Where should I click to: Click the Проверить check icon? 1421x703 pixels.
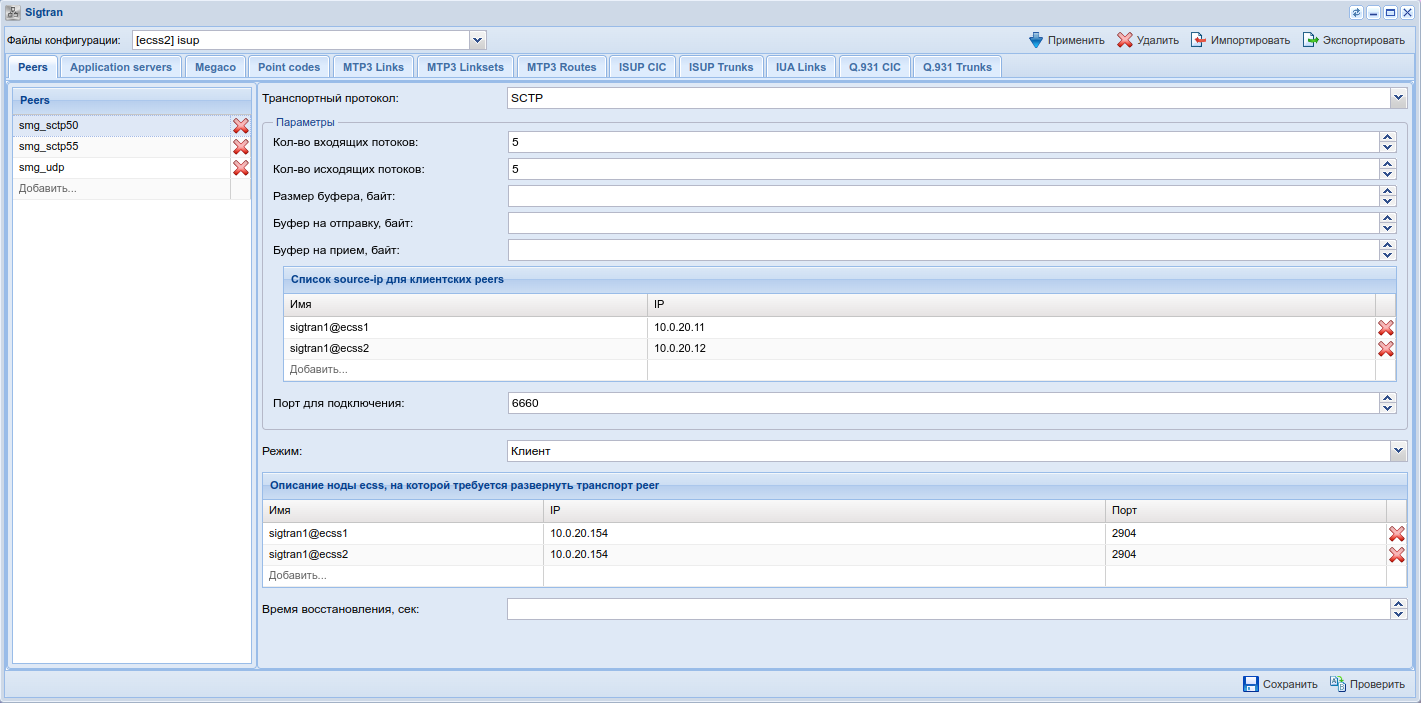click(1338, 684)
